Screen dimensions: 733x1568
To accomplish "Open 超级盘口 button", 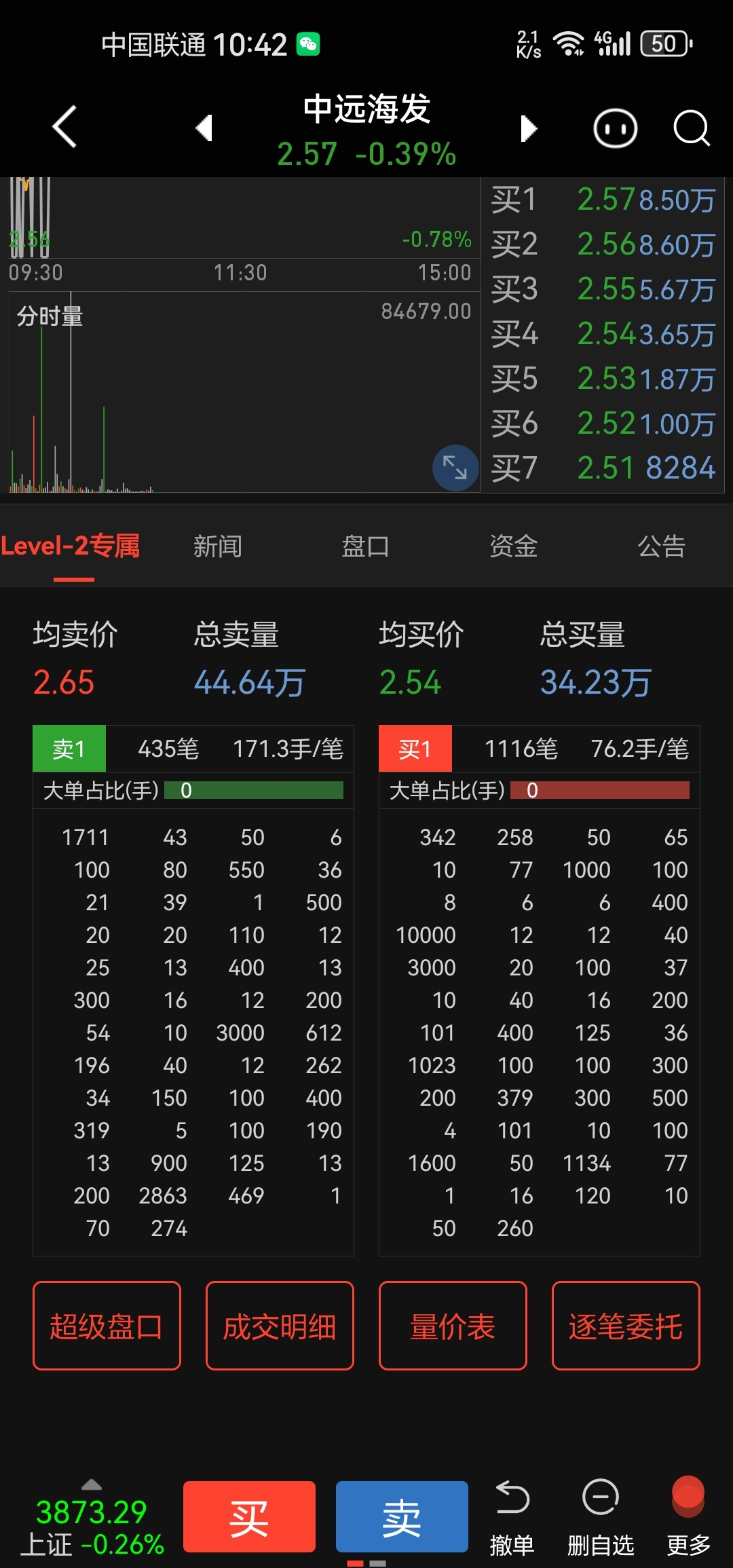I will point(107,1326).
